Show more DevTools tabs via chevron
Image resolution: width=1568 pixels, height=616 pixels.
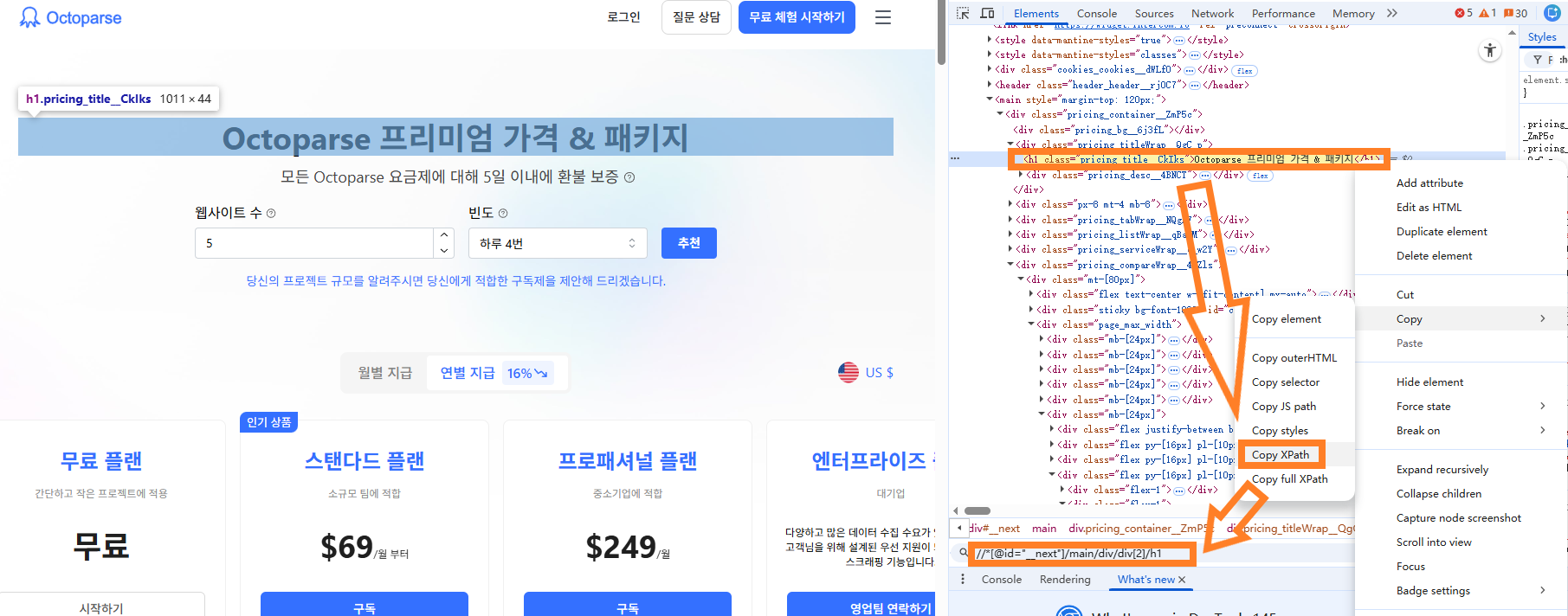point(1392,13)
